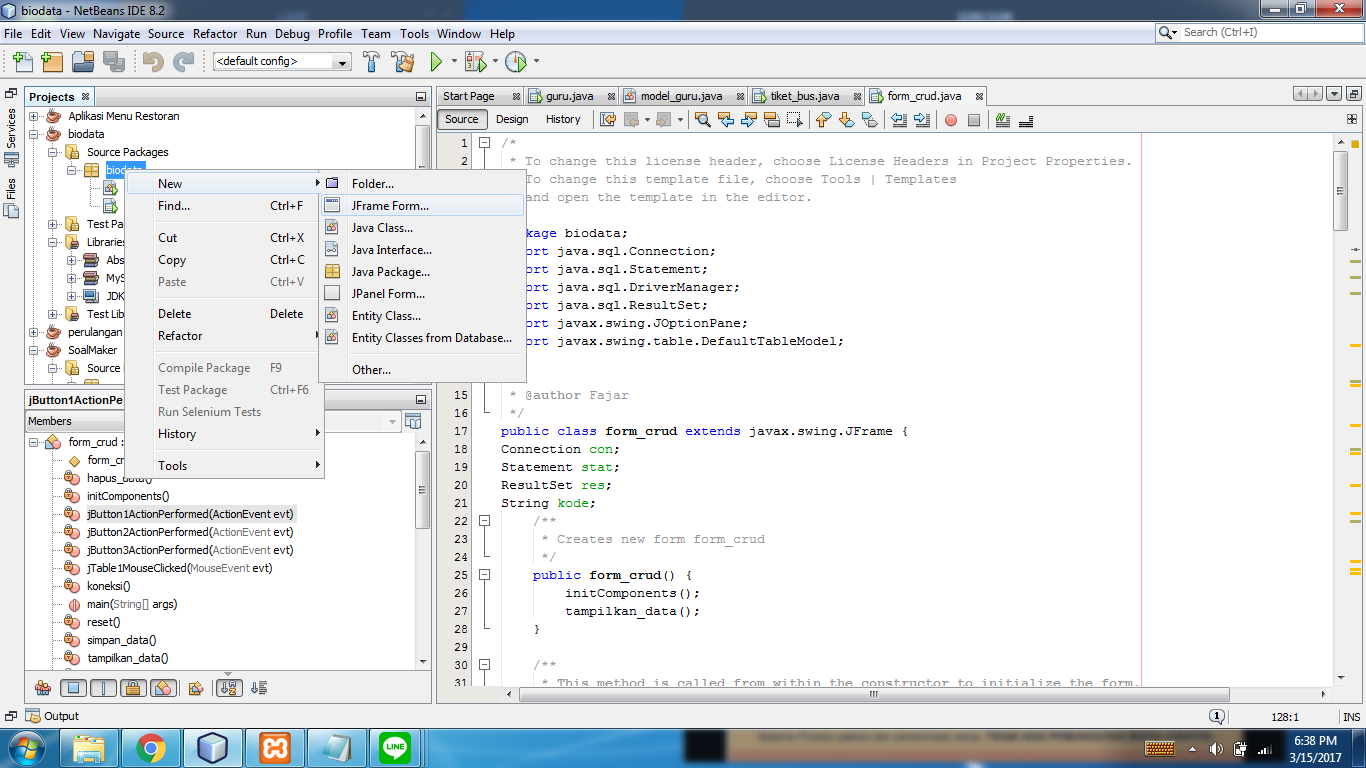This screenshot has width=1366, height=768.
Task: Run the project with the green play icon
Action: 436,61
